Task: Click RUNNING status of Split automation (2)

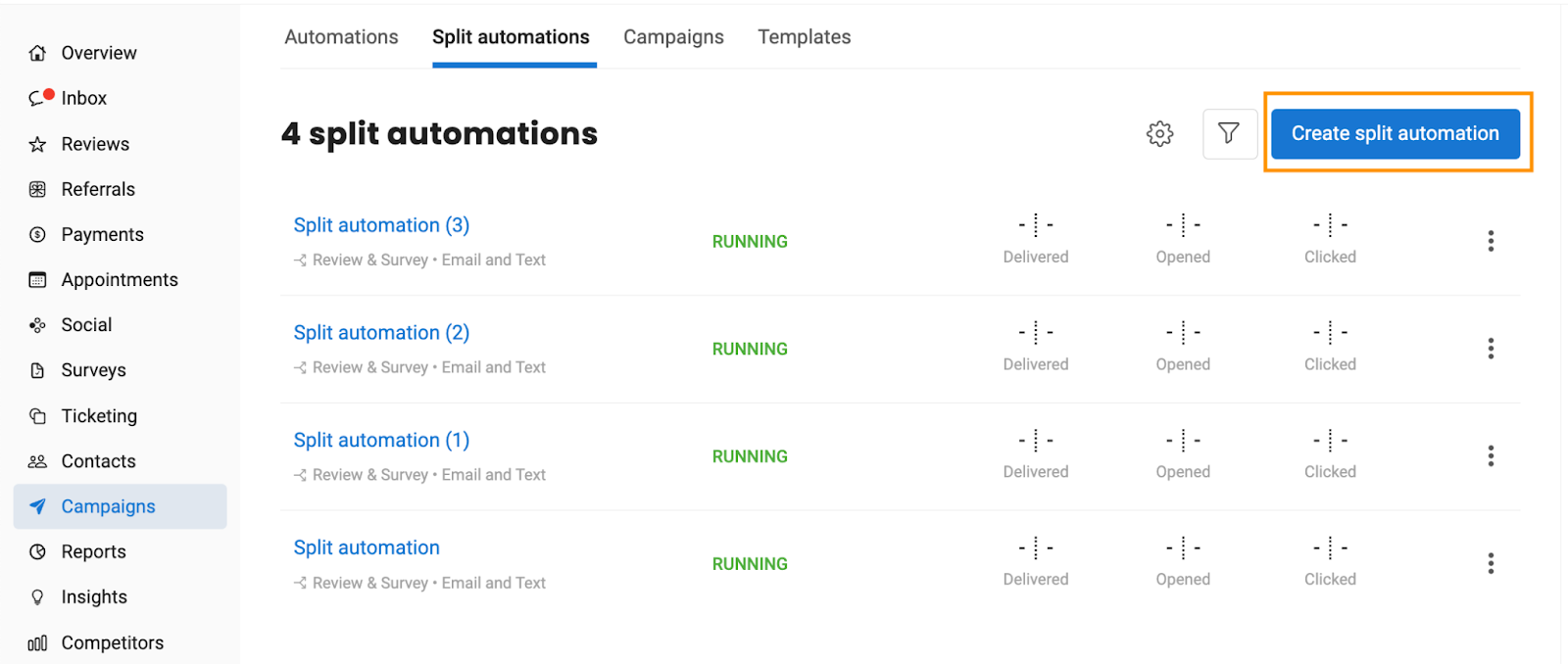Action: coord(750,350)
